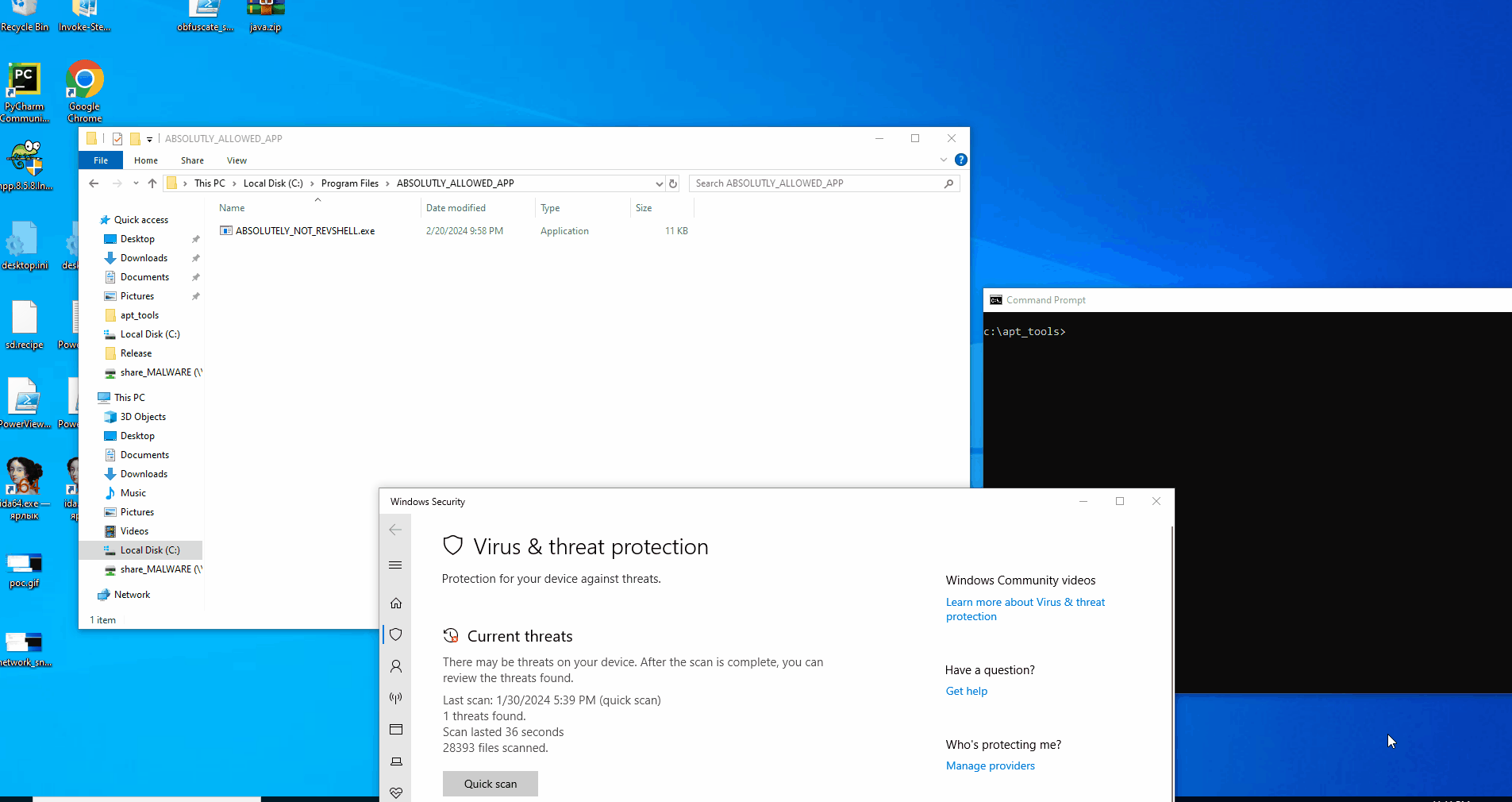The height and width of the screenshot is (802, 1512).
Task: Open the File menu in Explorer
Action: [101, 160]
